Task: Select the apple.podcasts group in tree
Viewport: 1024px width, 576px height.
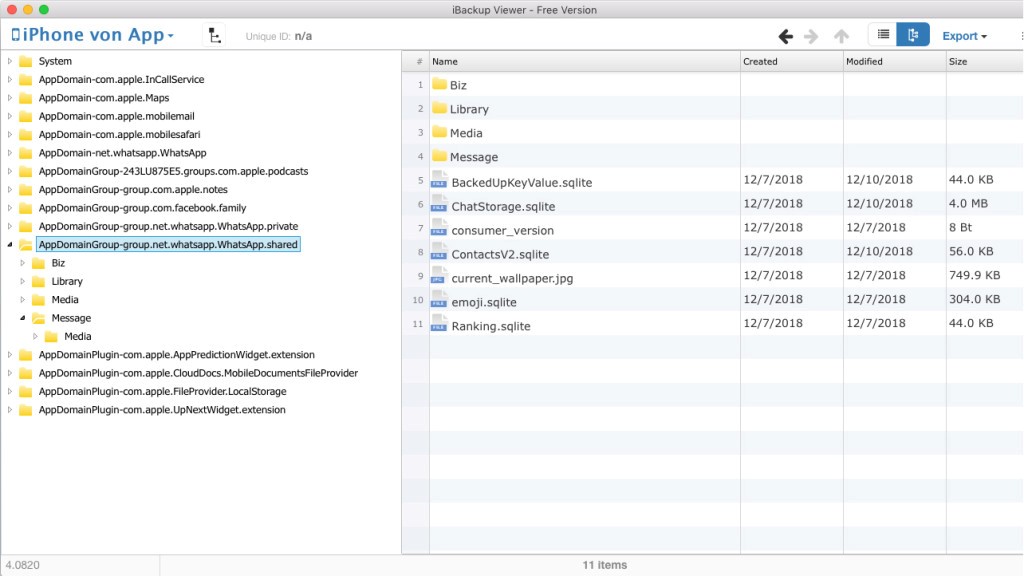Action: tap(173, 171)
